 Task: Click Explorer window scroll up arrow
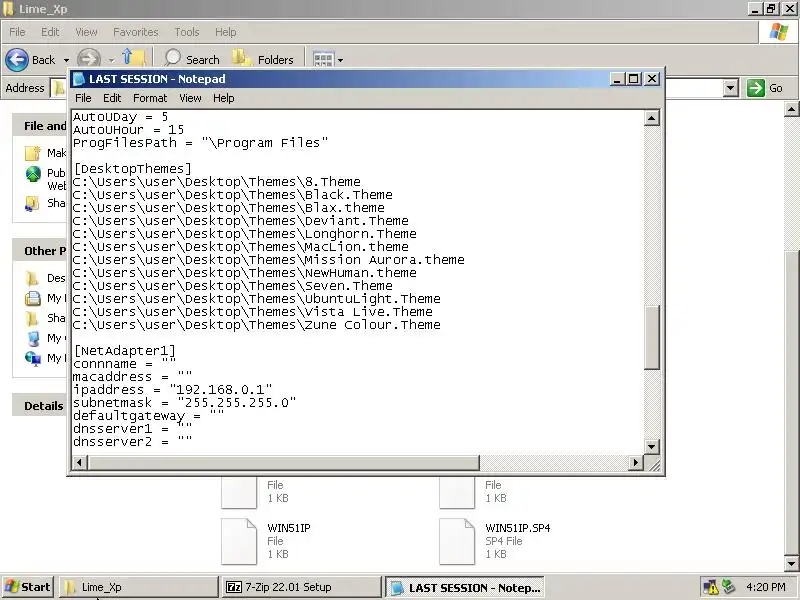pyautogui.click(x=791, y=109)
